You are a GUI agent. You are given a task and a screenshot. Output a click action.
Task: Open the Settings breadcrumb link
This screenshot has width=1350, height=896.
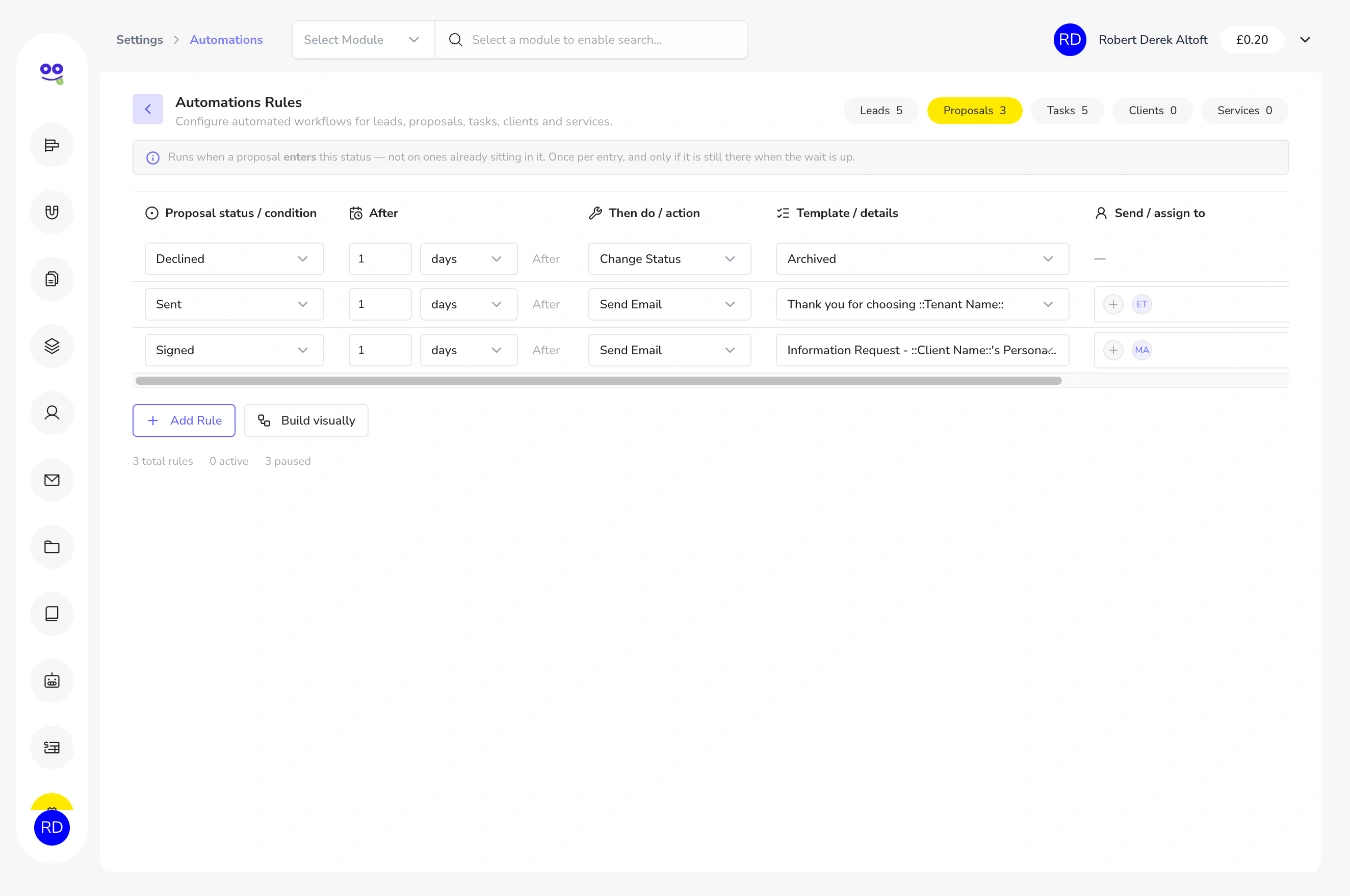pyautogui.click(x=139, y=40)
